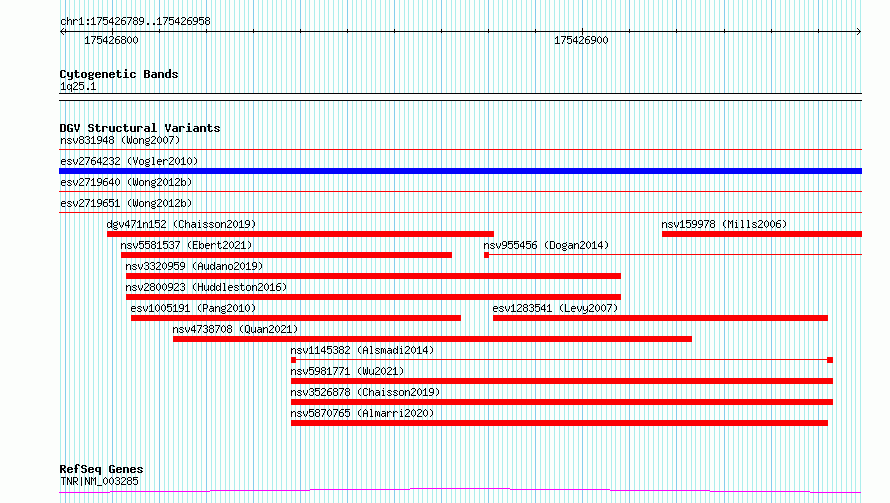The width and height of the screenshot is (890, 503).
Task: Open the DGV Structural Variants track heading
Action: click(x=140, y=128)
